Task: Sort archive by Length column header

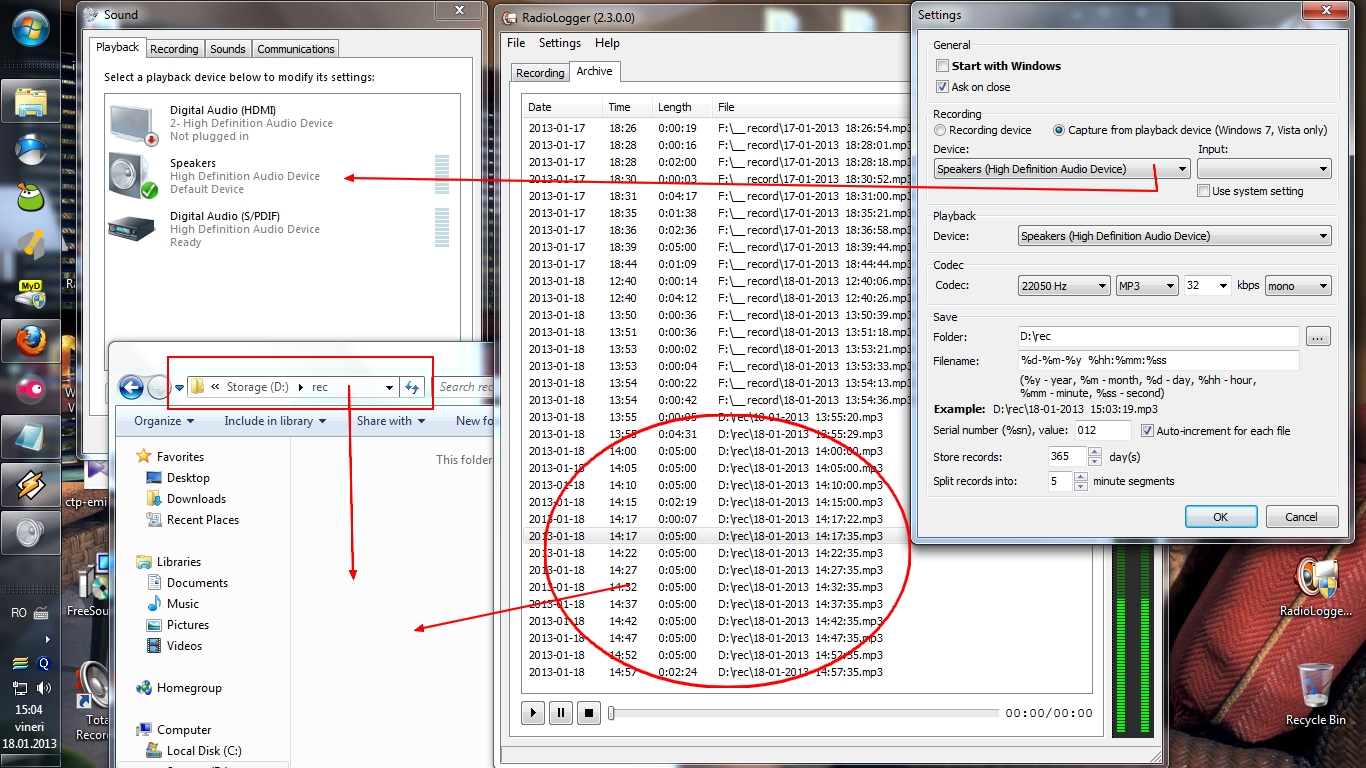Action: tap(681, 107)
